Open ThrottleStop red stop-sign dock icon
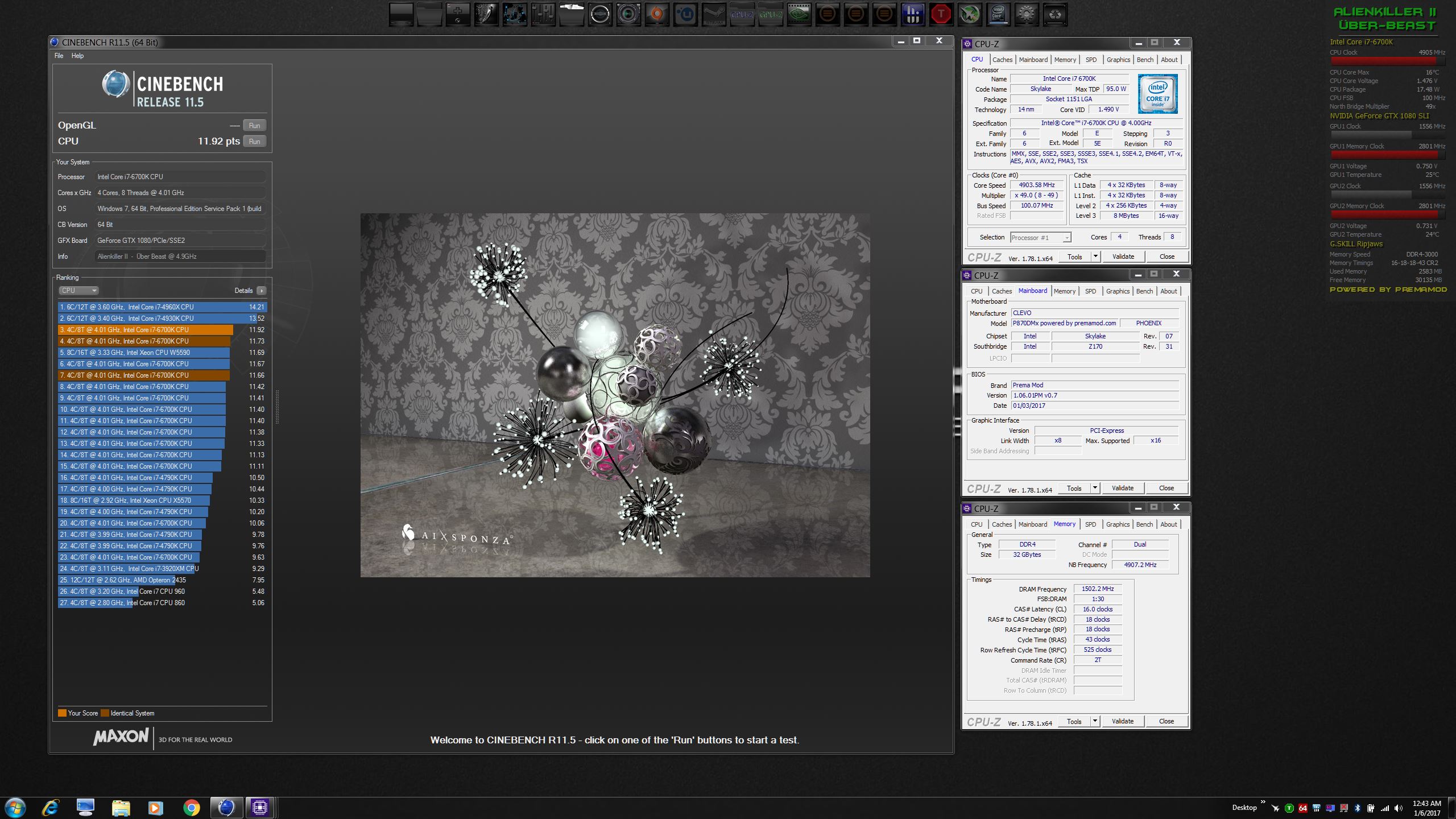1456x819 pixels. [941, 14]
